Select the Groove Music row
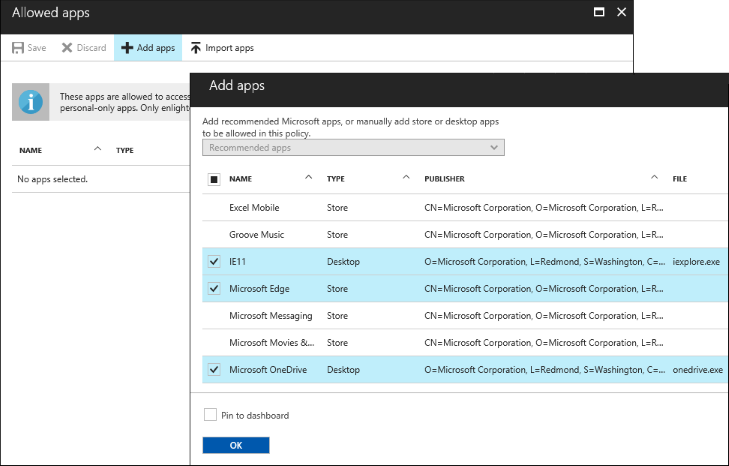The height and width of the screenshot is (466, 729). pos(256,235)
